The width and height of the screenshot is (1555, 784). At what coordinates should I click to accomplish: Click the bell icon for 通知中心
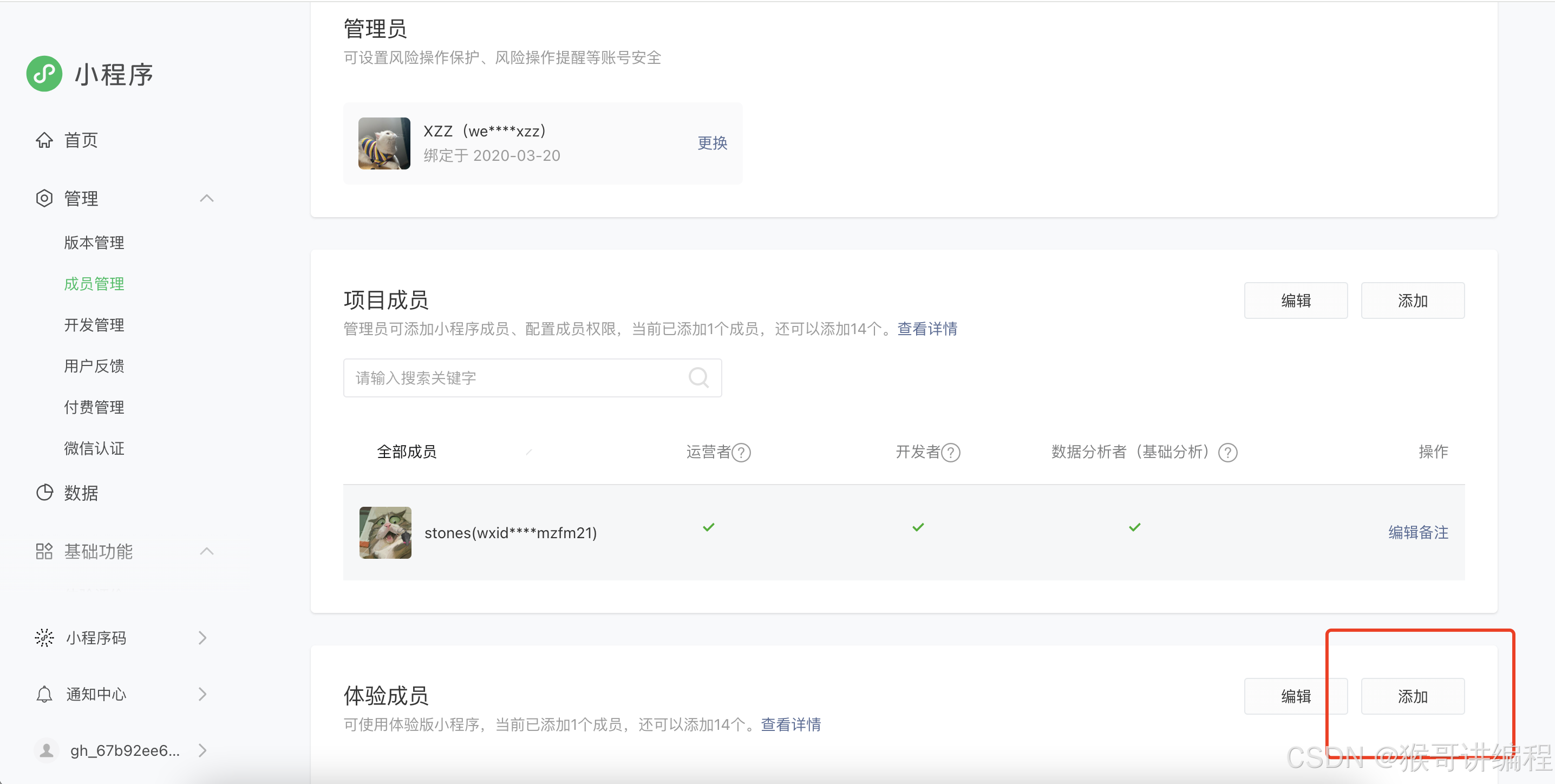point(44,695)
